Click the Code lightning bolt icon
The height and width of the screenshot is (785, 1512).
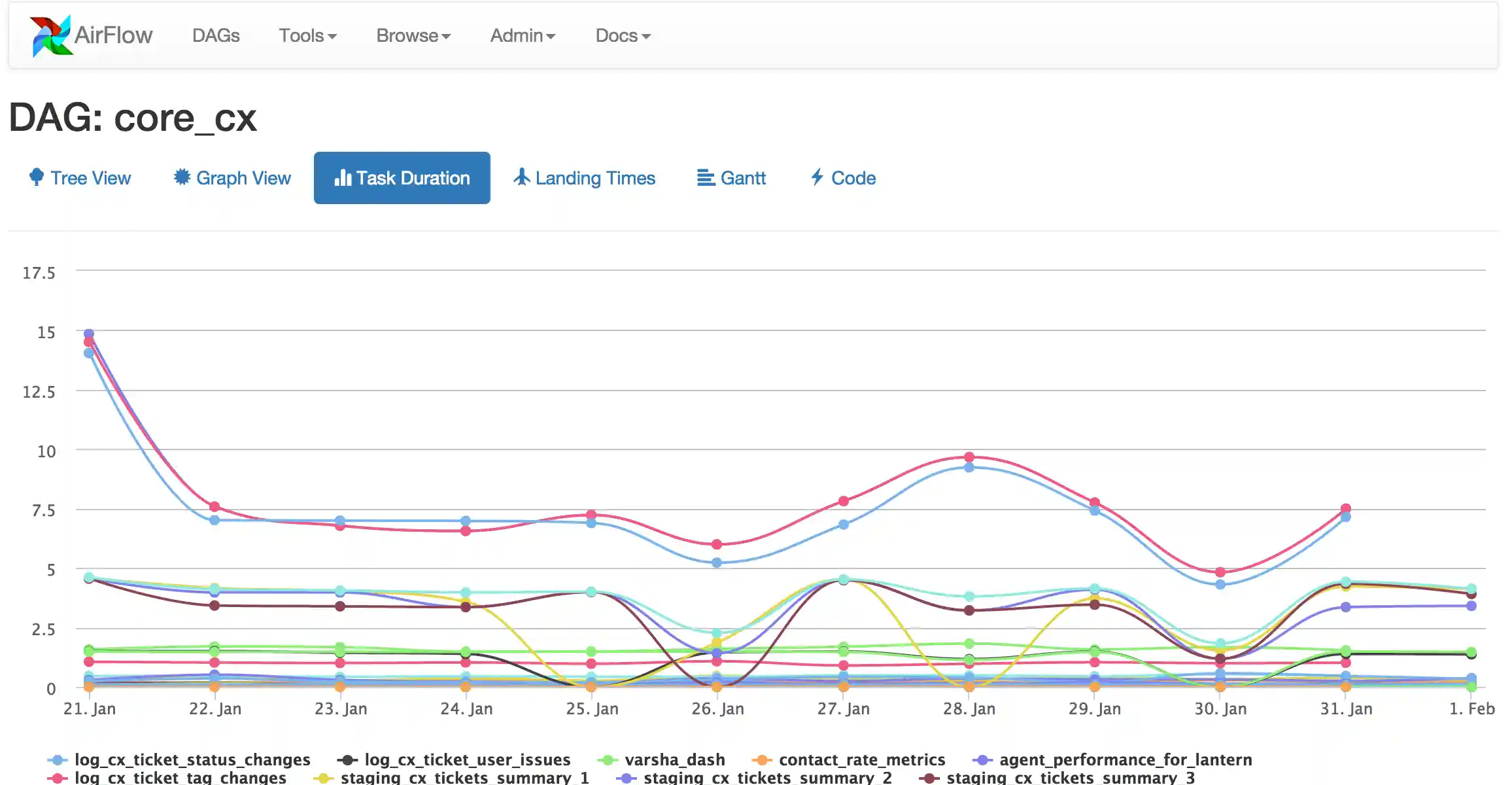tap(817, 177)
